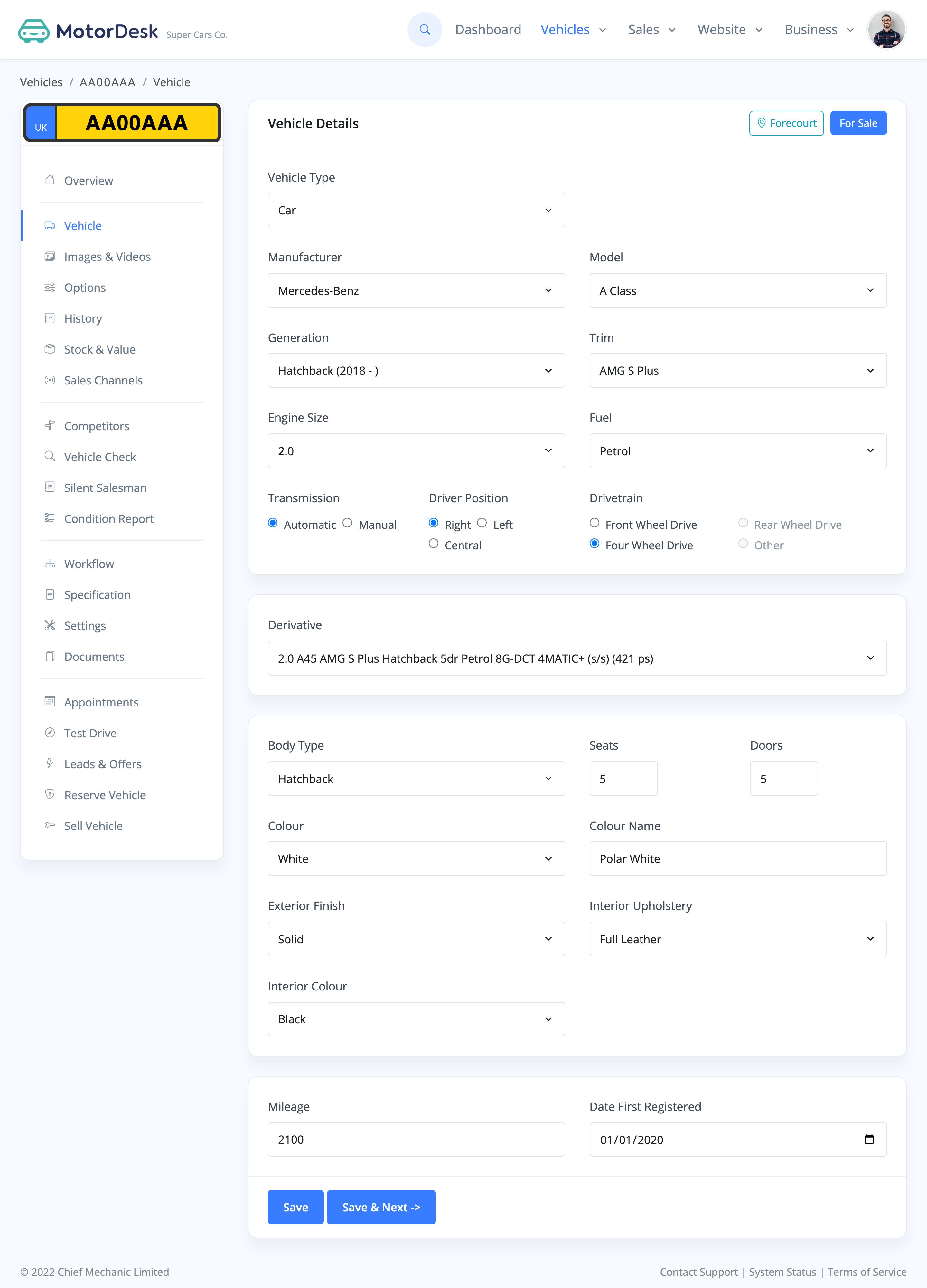Select Manual transmission radio button
The image size is (927, 1288).
click(x=347, y=523)
